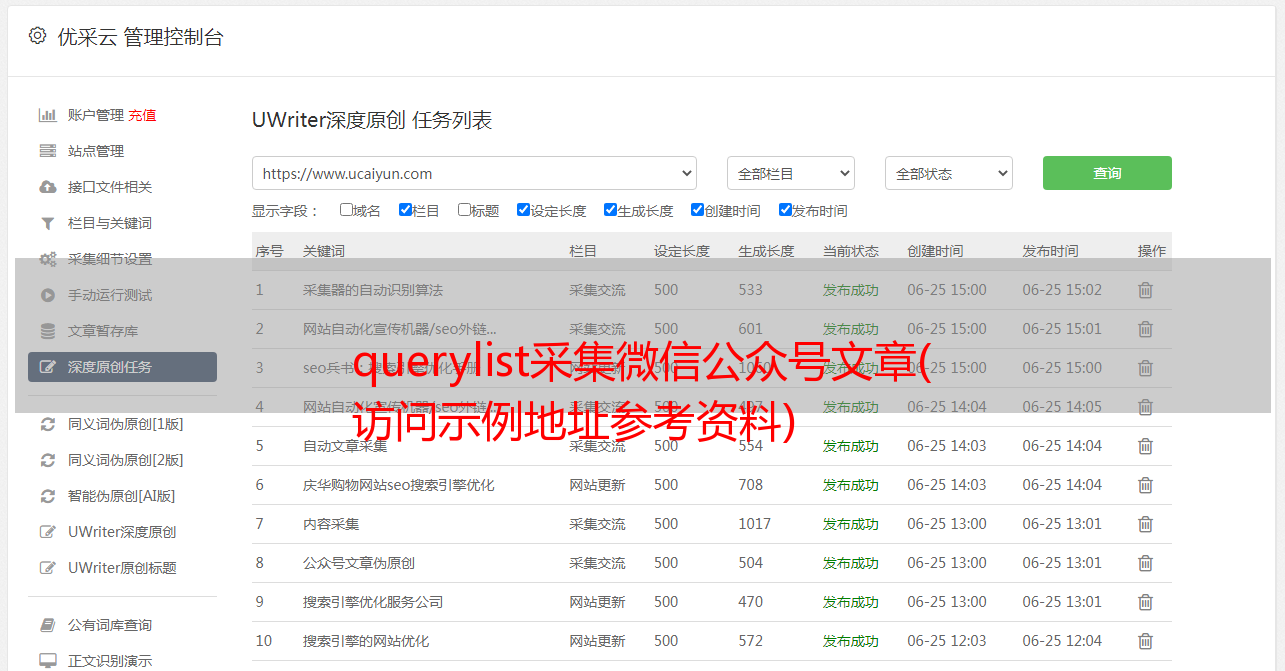Click the keyword 搜索引擎的网站优化
Screen dimensions: 1285x671
point(366,641)
